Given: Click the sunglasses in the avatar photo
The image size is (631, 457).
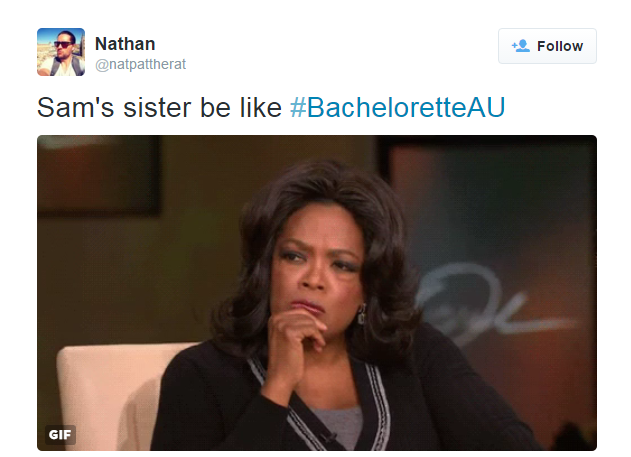Looking at the screenshot, I should (x=64, y=44).
